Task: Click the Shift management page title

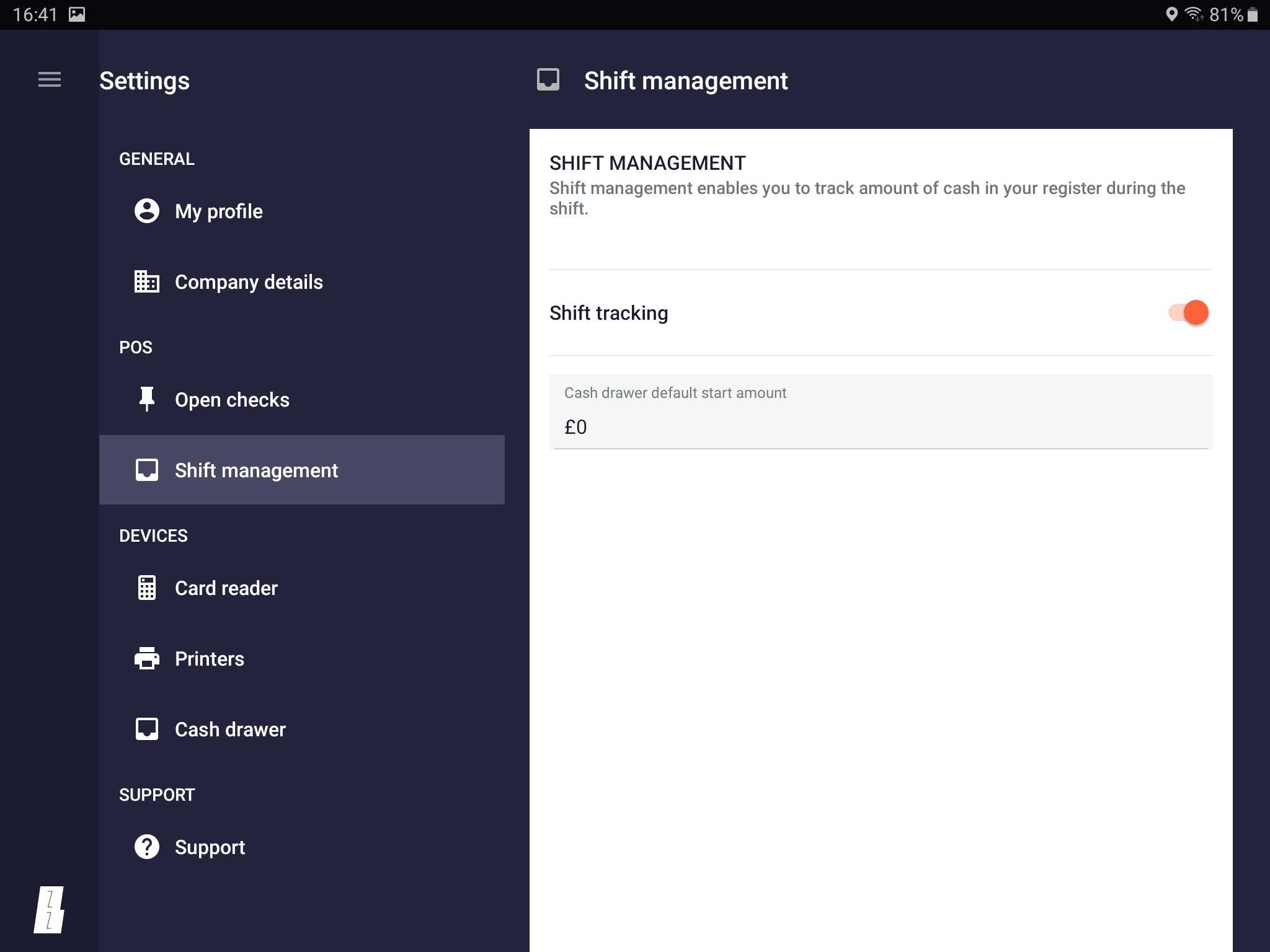Action: 686,81
